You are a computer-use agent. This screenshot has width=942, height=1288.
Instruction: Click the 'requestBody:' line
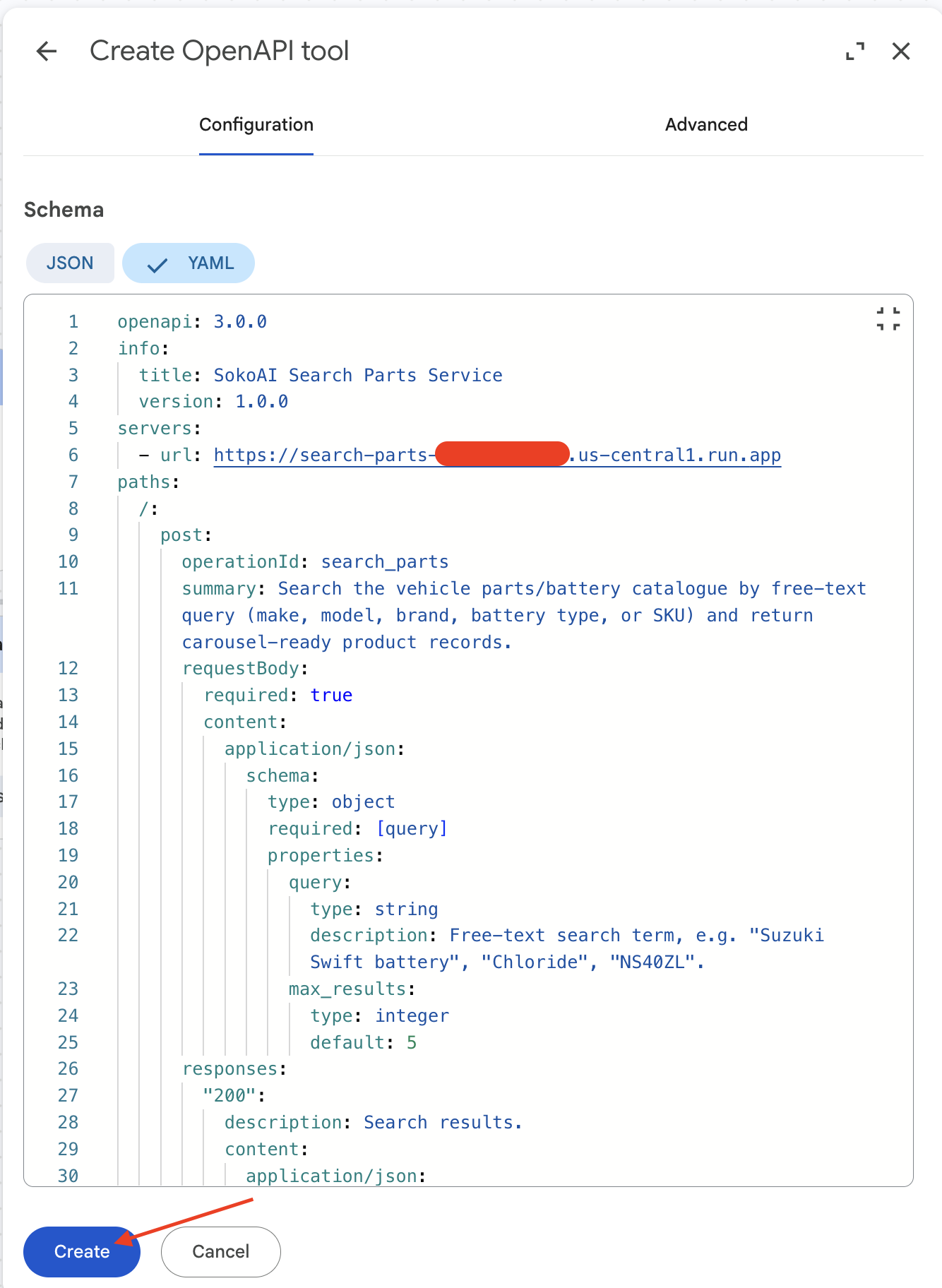click(245, 669)
